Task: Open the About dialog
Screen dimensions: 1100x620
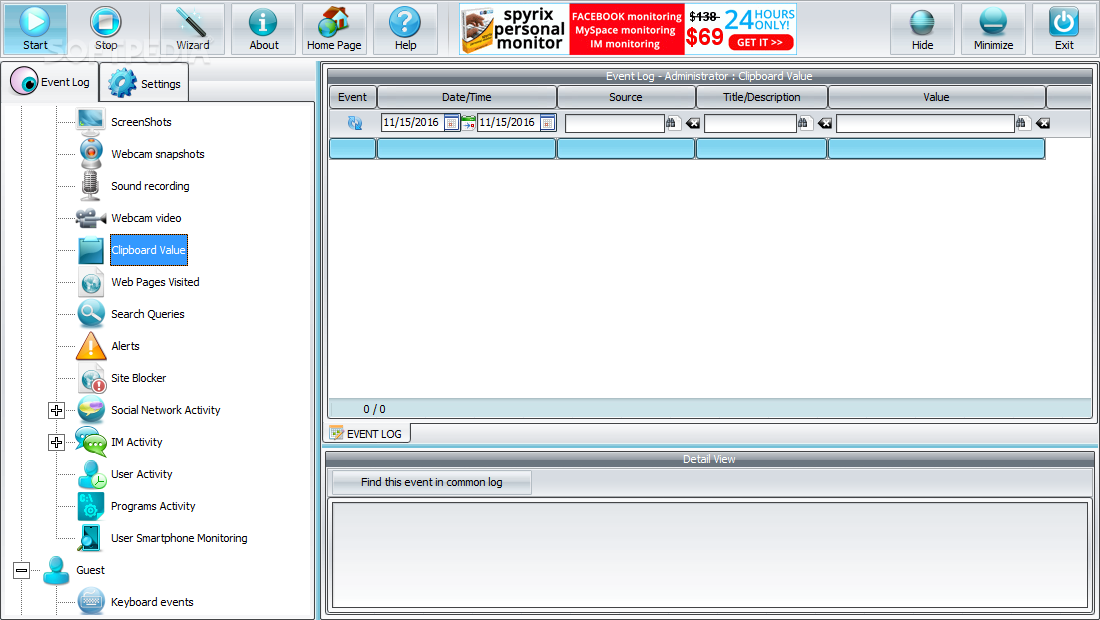Action: click(264, 29)
